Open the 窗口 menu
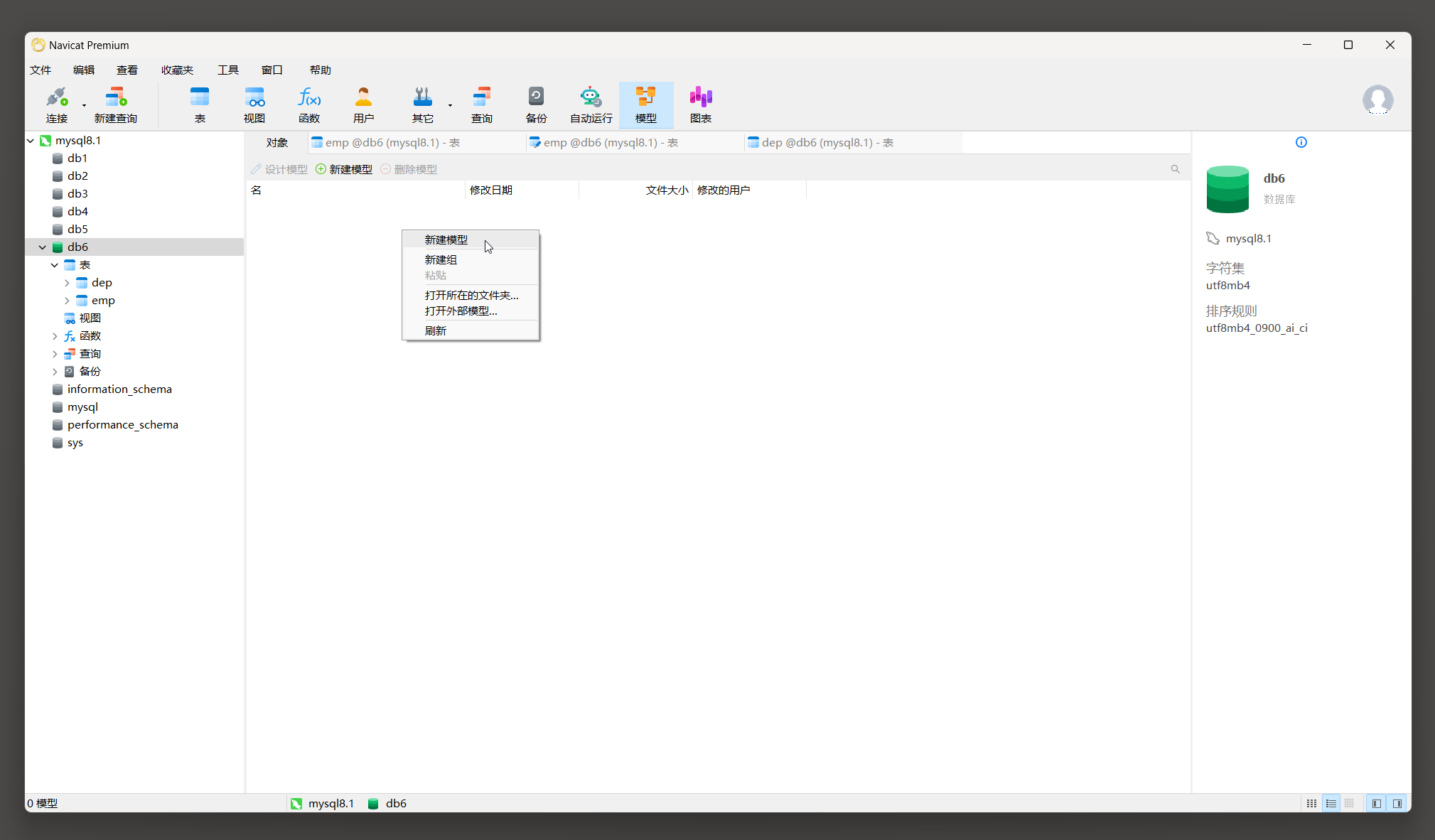The width and height of the screenshot is (1435, 840). click(x=272, y=70)
